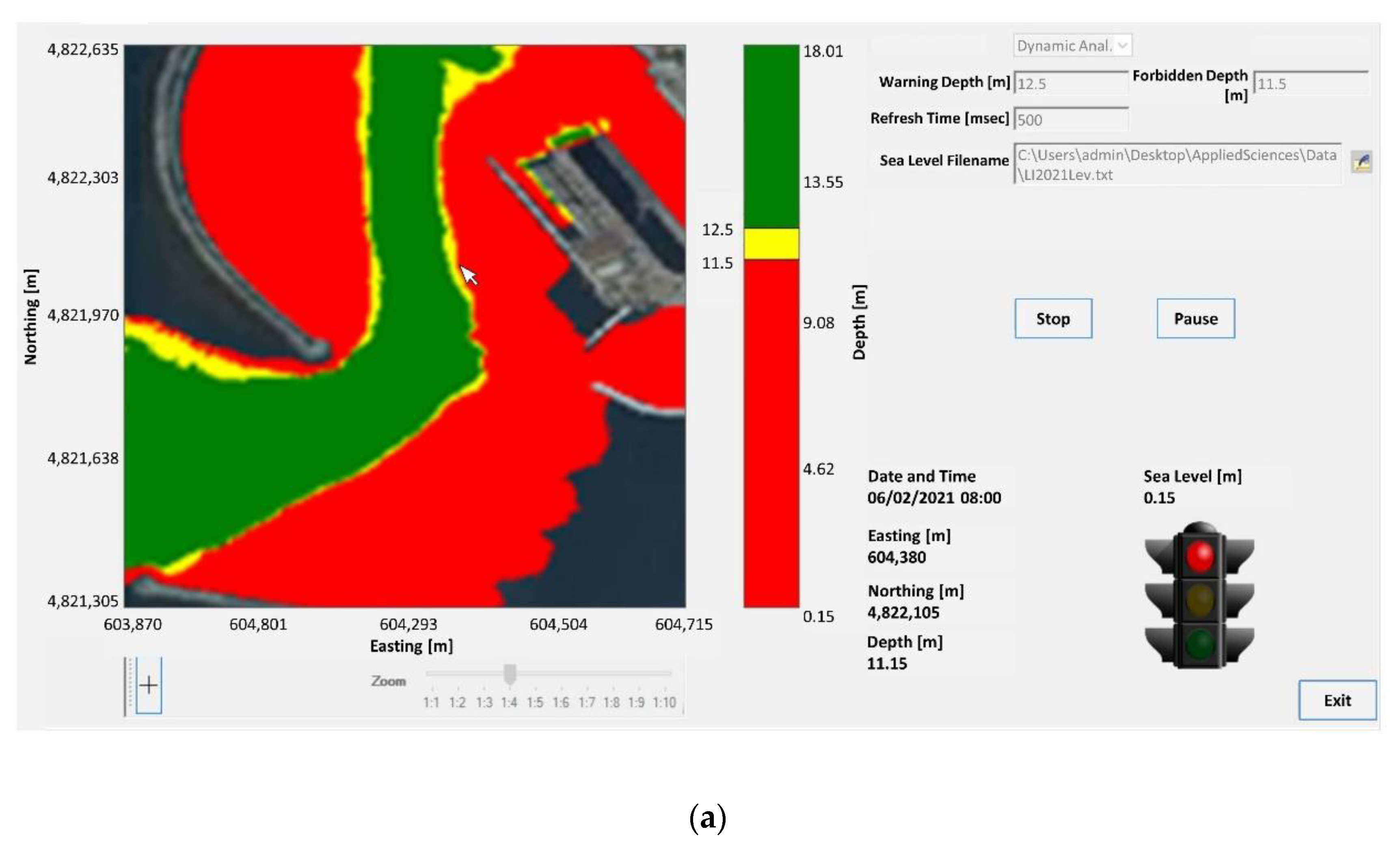1400x851 pixels.
Task: Click the Exit button
Action: (x=1337, y=700)
